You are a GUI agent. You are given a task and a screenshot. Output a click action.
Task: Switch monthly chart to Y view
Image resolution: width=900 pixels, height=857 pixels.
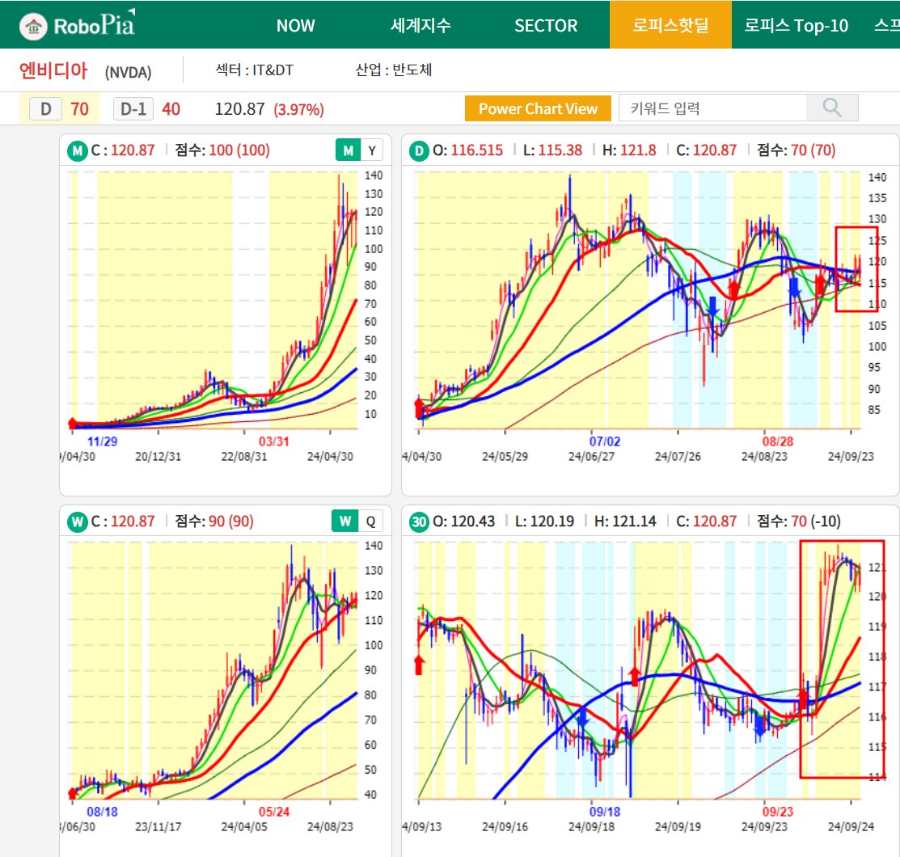pos(372,150)
